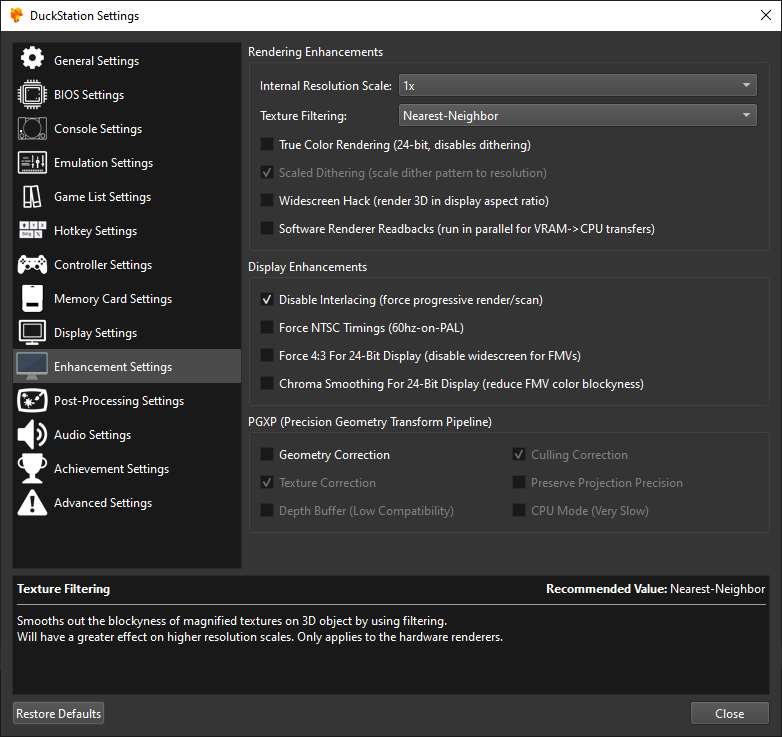The height and width of the screenshot is (737, 782).
Task: Click the Emulation Settings sliders icon
Action: (32, 163)
